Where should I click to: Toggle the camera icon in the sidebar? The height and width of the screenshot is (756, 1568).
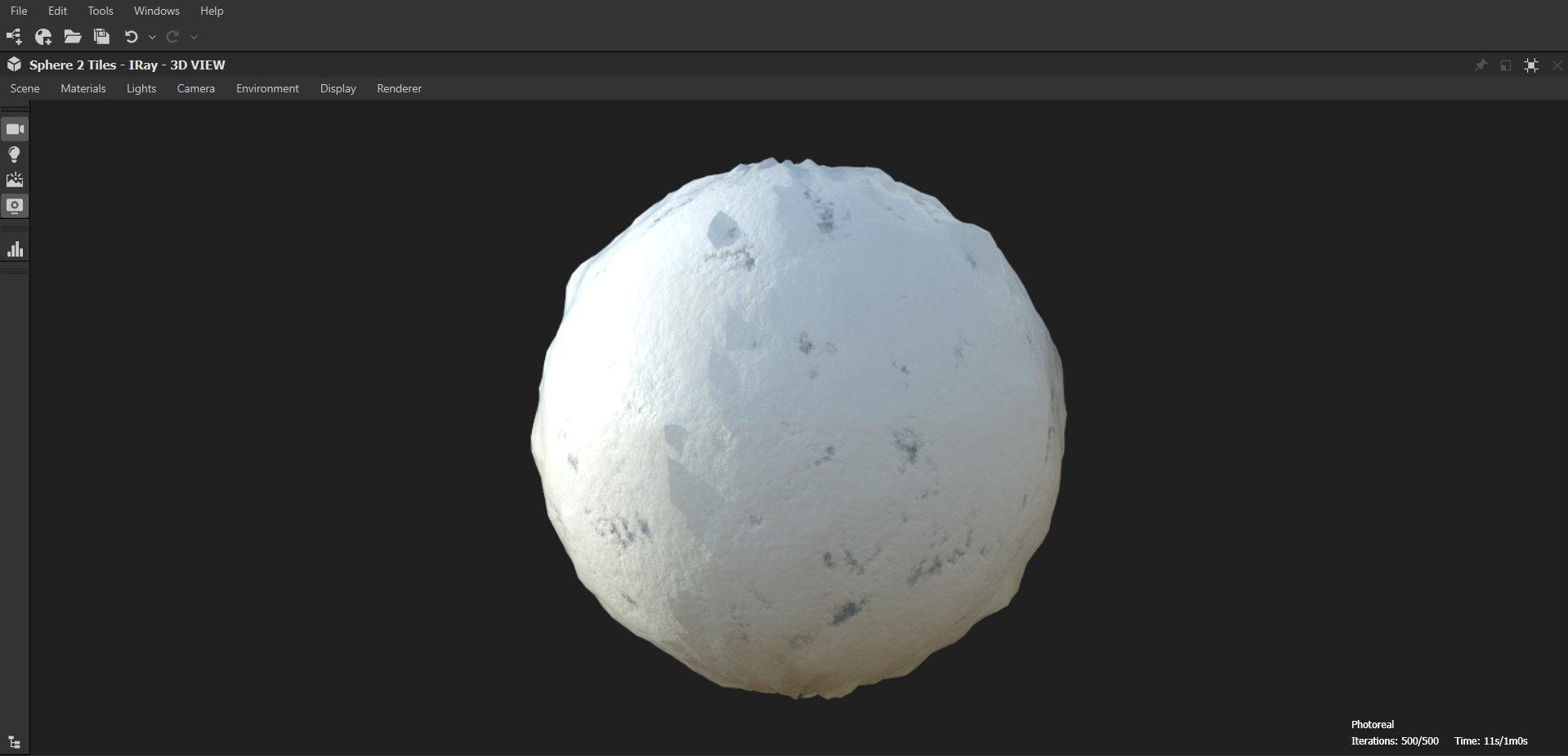[x=15, y=129]
